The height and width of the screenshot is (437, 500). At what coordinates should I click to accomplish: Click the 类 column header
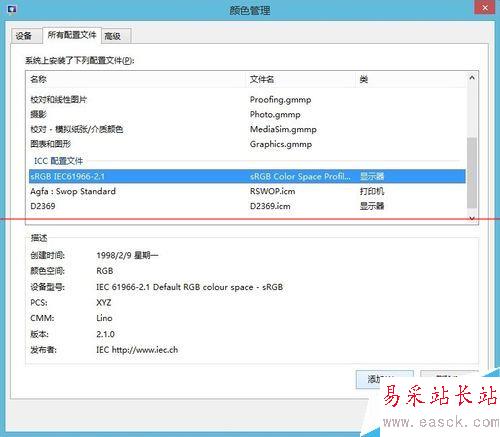click(411, 79)
